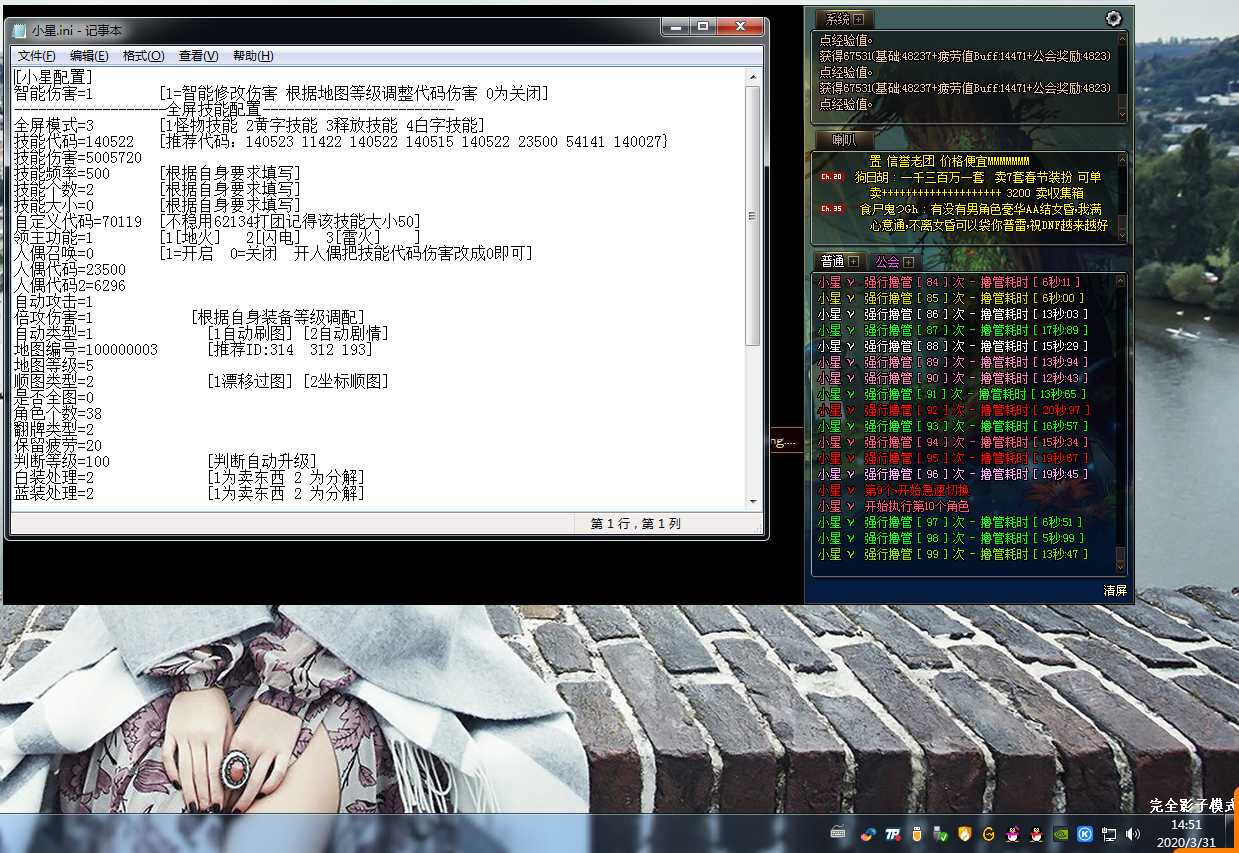The width and height of the screenshot is (1239, 853).
Task: Open chat settings gear in game panel
Action: coord(1114,18)
